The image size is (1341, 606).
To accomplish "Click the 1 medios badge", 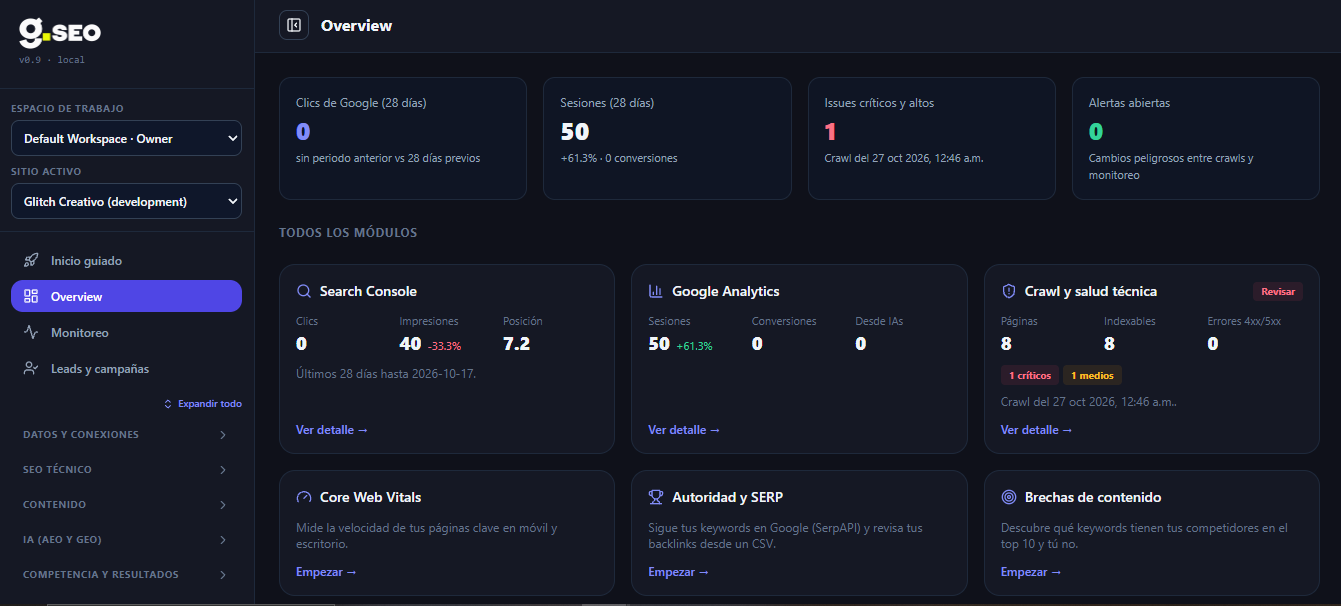I will (x=1093, y=376).
